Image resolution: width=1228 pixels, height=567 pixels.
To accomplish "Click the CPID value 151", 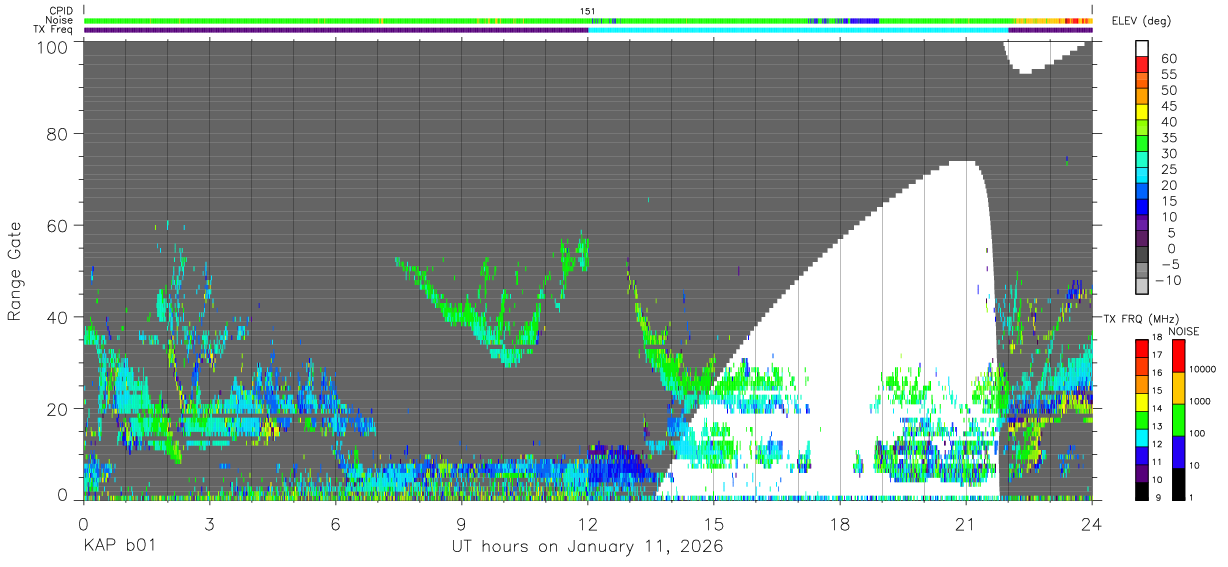I will point(588,11).
